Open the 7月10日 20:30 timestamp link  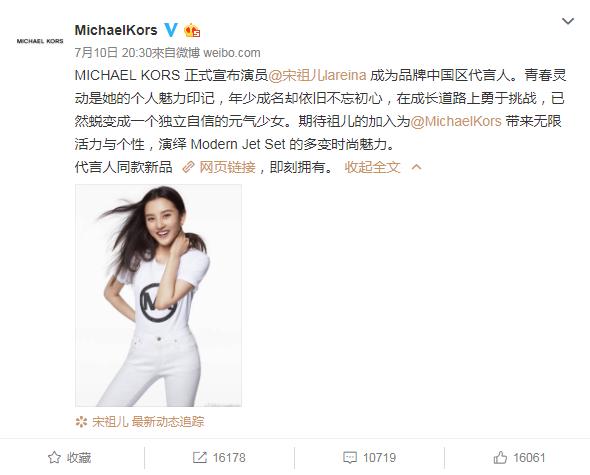click(x=113, y=53)
